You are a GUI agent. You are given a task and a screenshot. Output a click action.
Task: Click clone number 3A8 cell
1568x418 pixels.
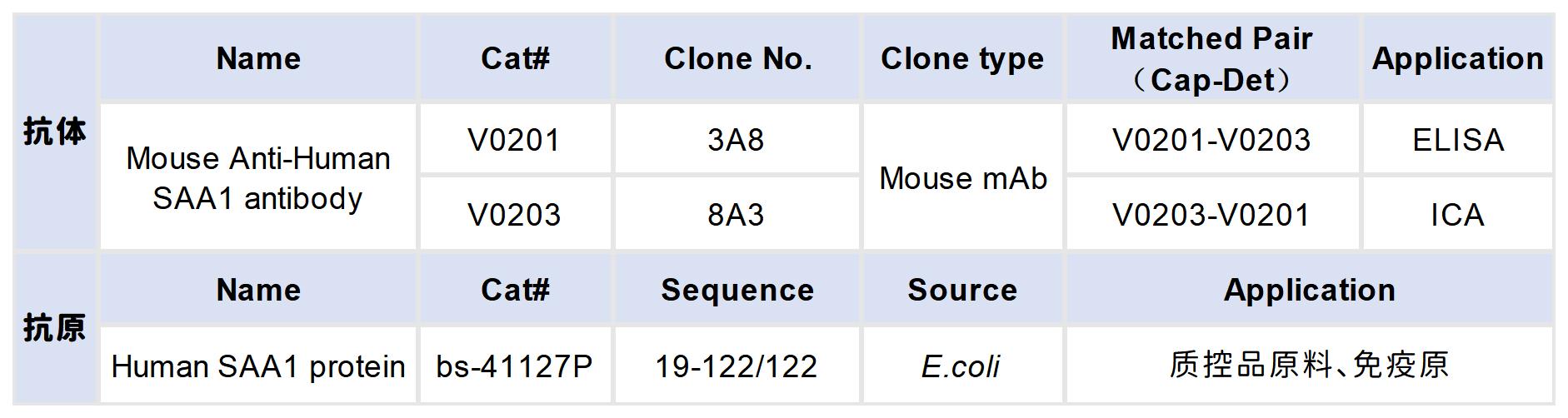point(736,140)
